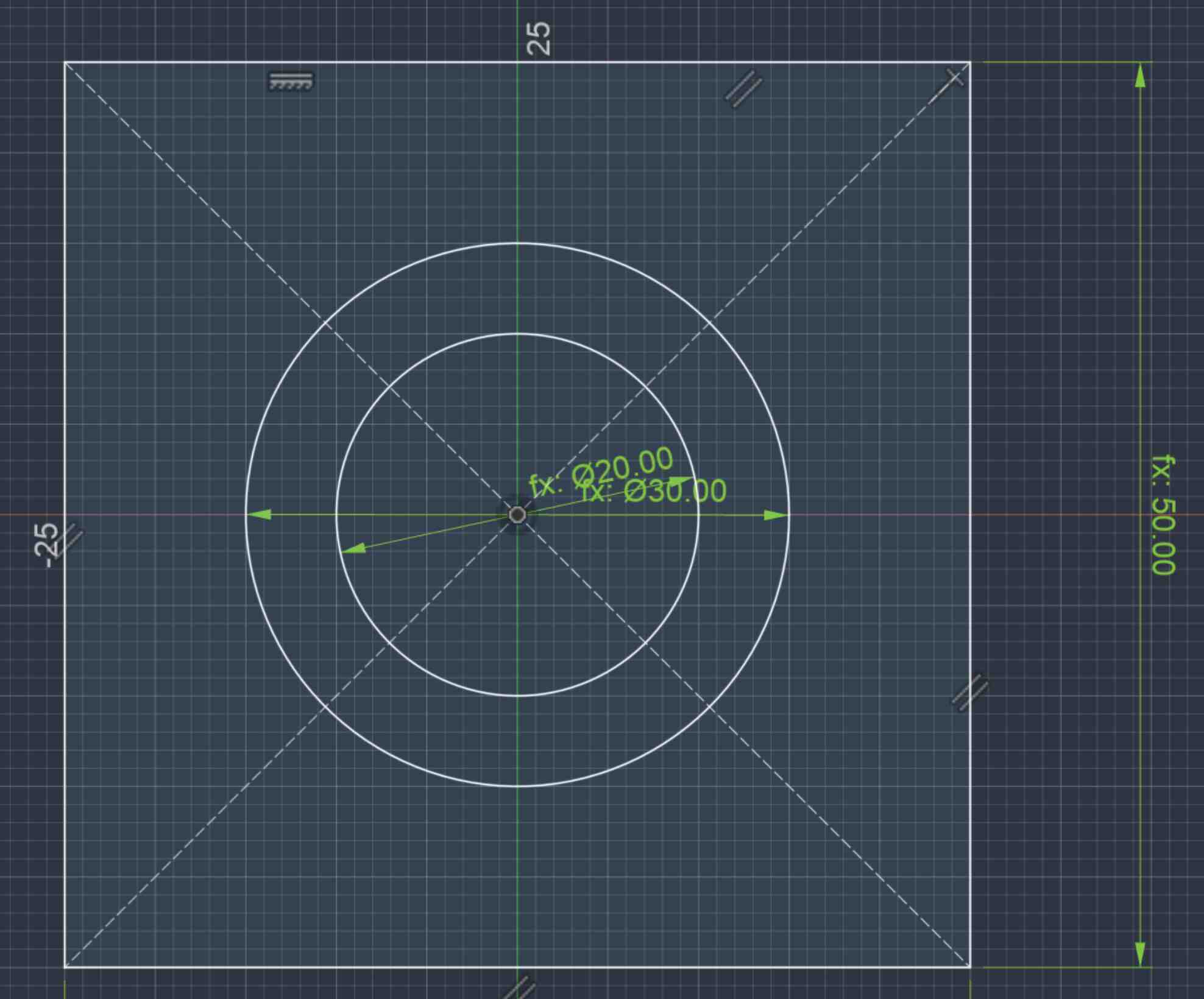Screen dimensions: 1204x999
Task: Click the 25 grid axis label at top
Action: click(539, 39)
